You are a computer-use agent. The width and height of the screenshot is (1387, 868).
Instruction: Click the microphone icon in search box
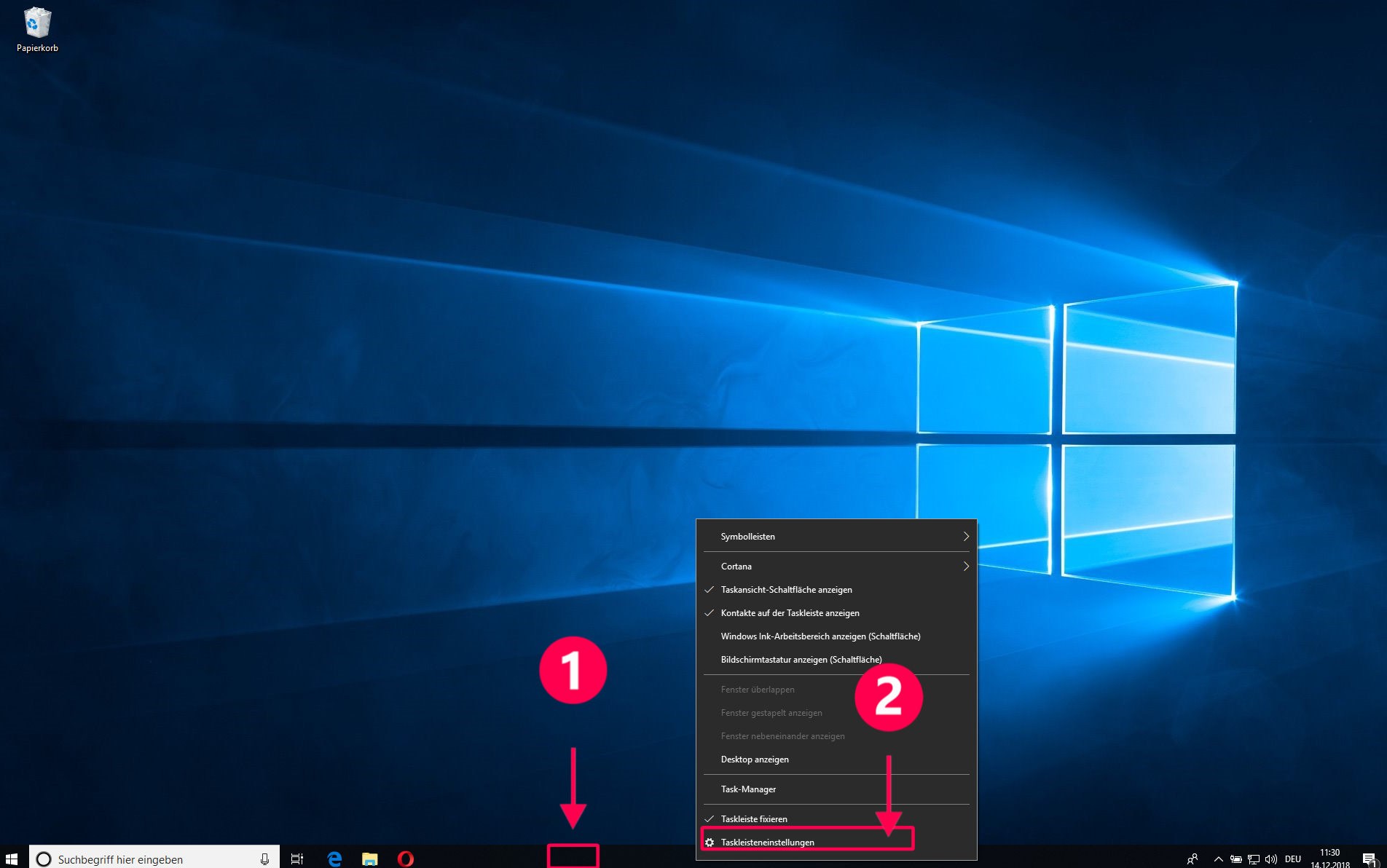click(264, 859)
